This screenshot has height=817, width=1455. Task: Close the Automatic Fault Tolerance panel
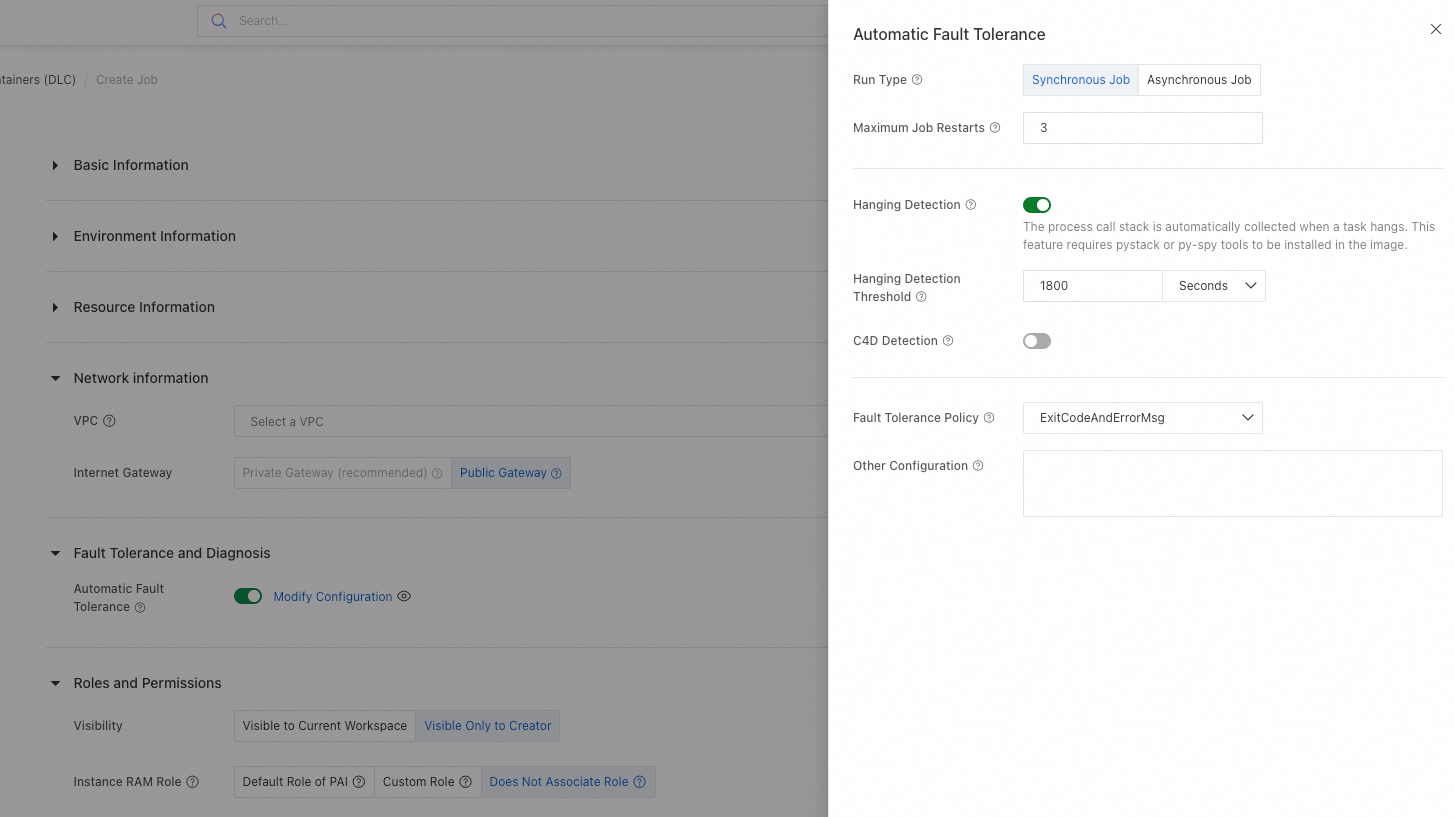coord(1436,30)
